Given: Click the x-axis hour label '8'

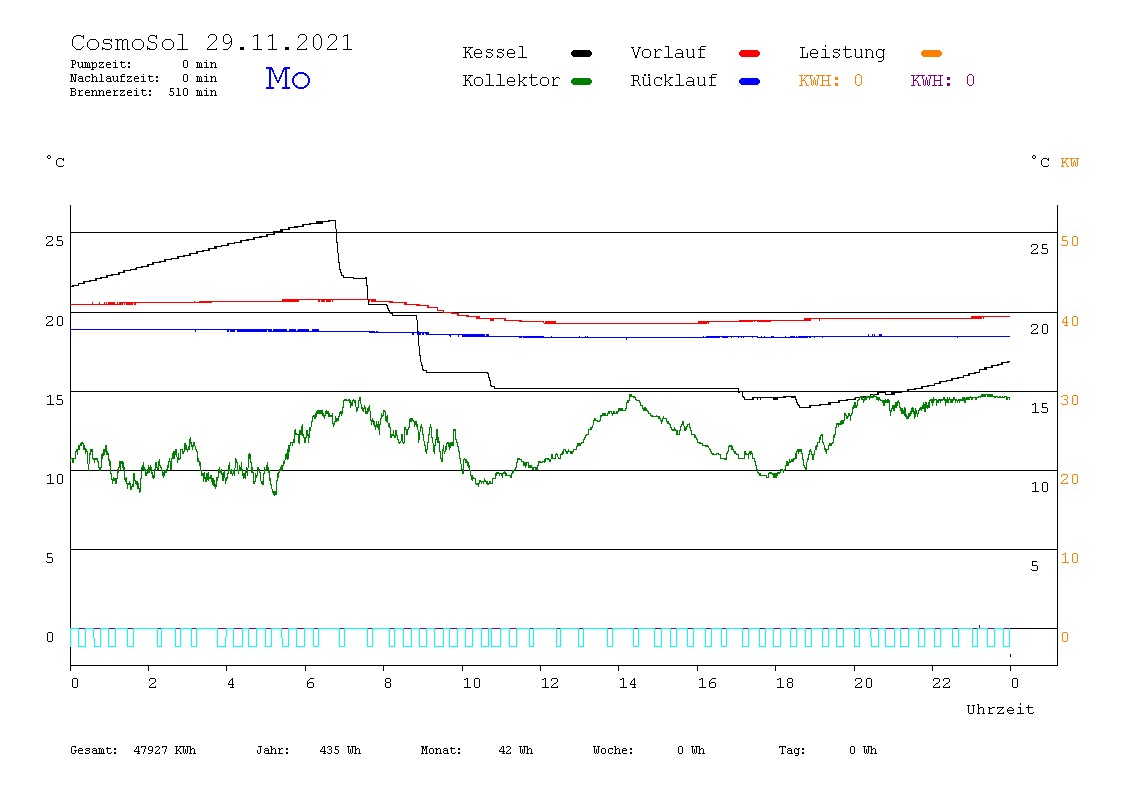Looking at the screenshot, I should click(387, 683).
